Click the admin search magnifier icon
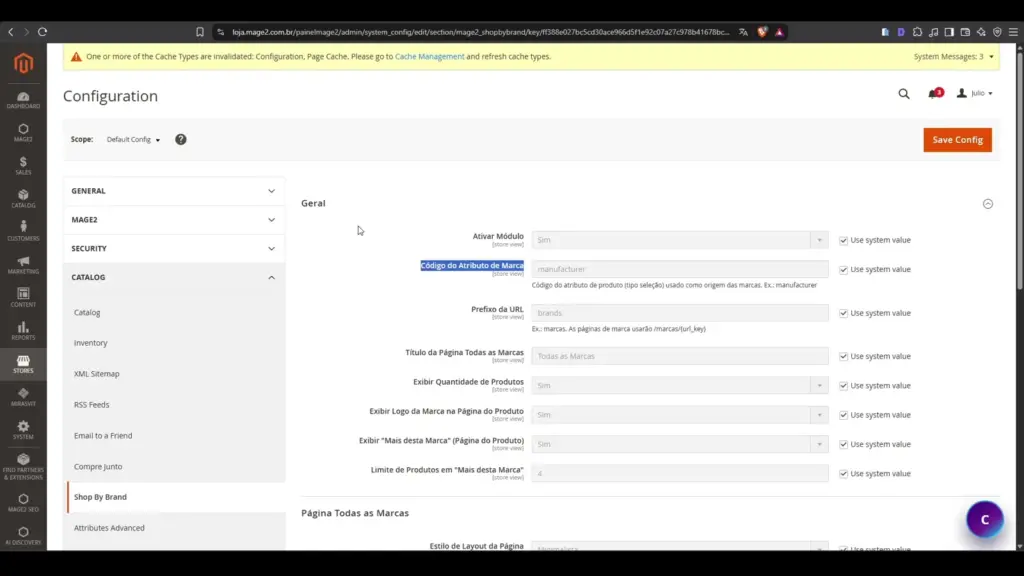 [904, 94]
